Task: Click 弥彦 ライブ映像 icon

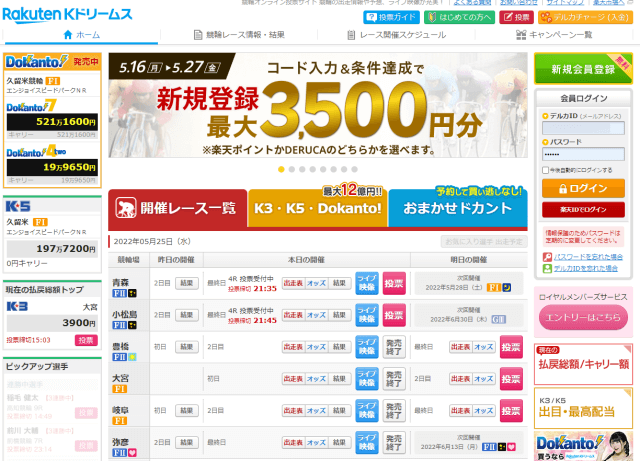Action: [x=367, y=442]
